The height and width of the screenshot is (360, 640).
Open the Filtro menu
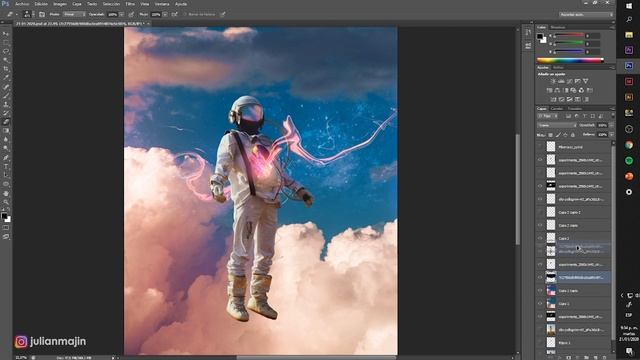click(130, 4)
